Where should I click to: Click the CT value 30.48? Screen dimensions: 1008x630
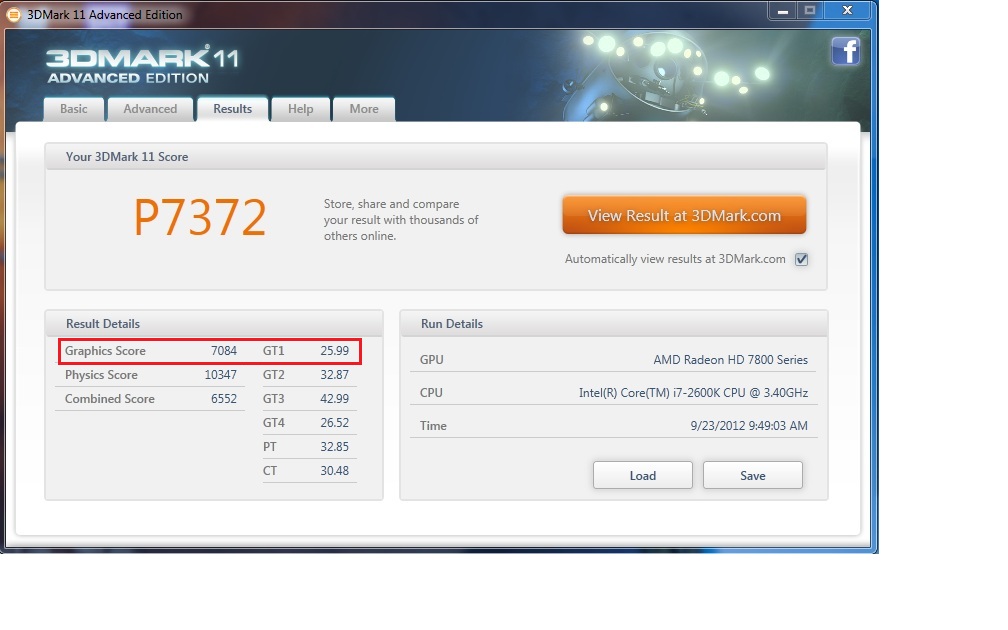tap(334, 471)
